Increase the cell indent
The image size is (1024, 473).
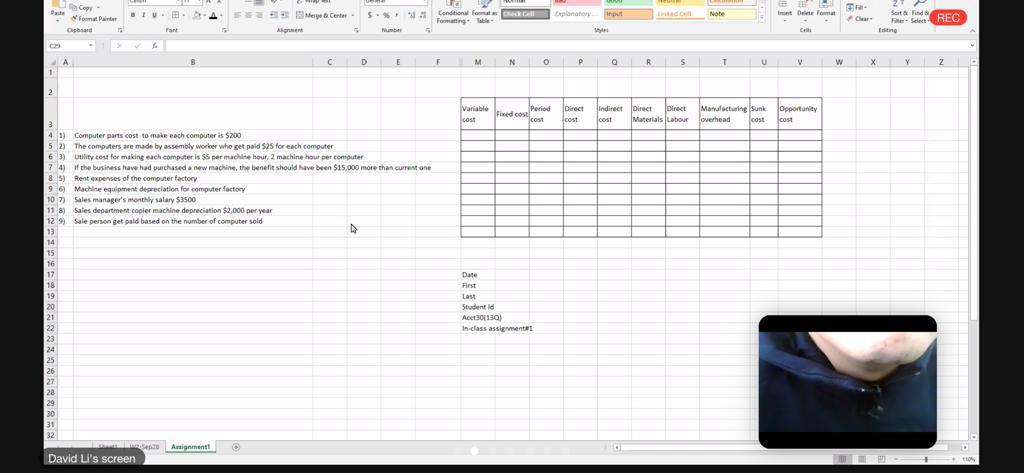(285, 15)
